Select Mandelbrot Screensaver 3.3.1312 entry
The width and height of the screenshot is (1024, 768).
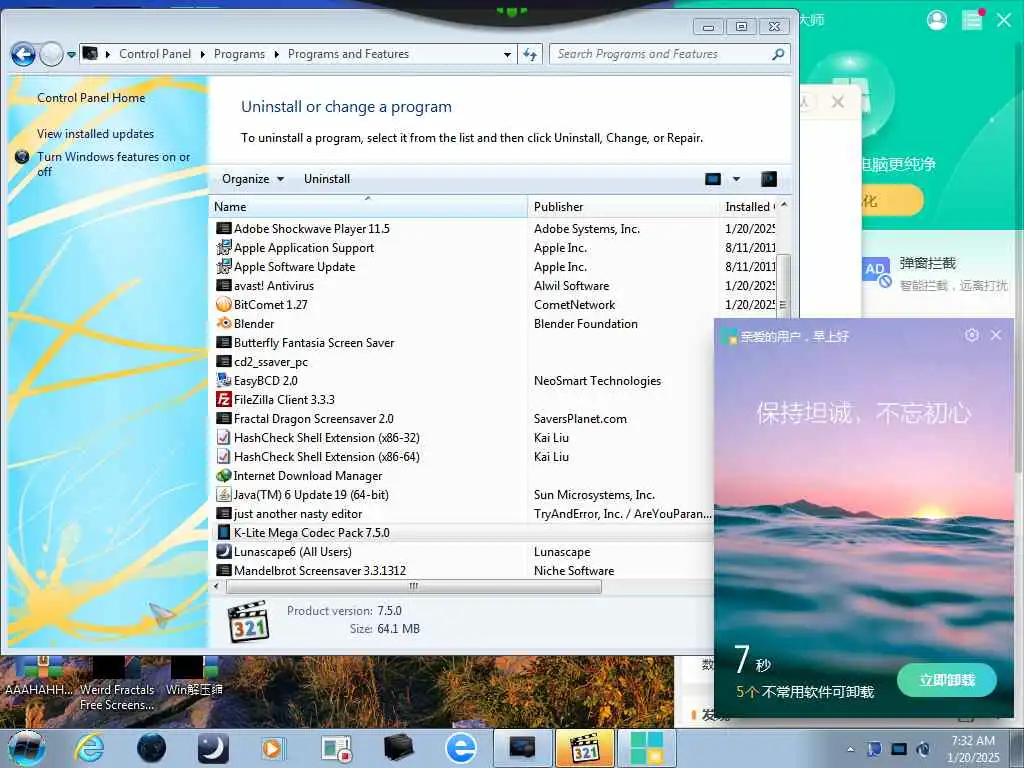[x=320, y=571]
